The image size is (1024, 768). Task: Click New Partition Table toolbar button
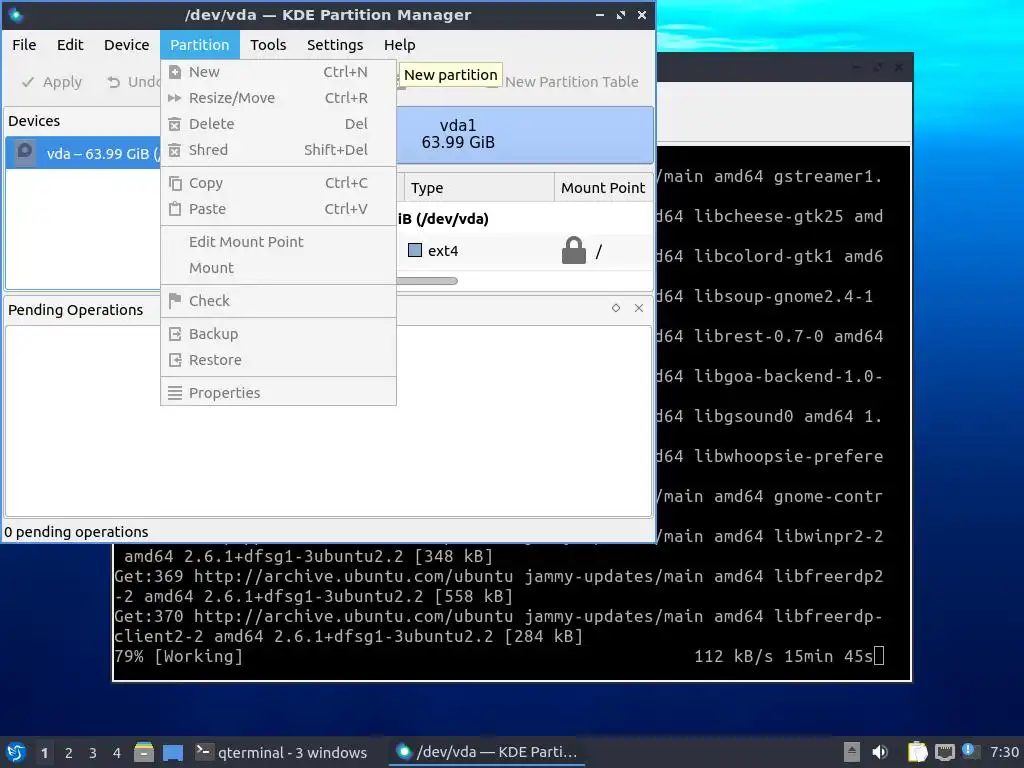564,82
